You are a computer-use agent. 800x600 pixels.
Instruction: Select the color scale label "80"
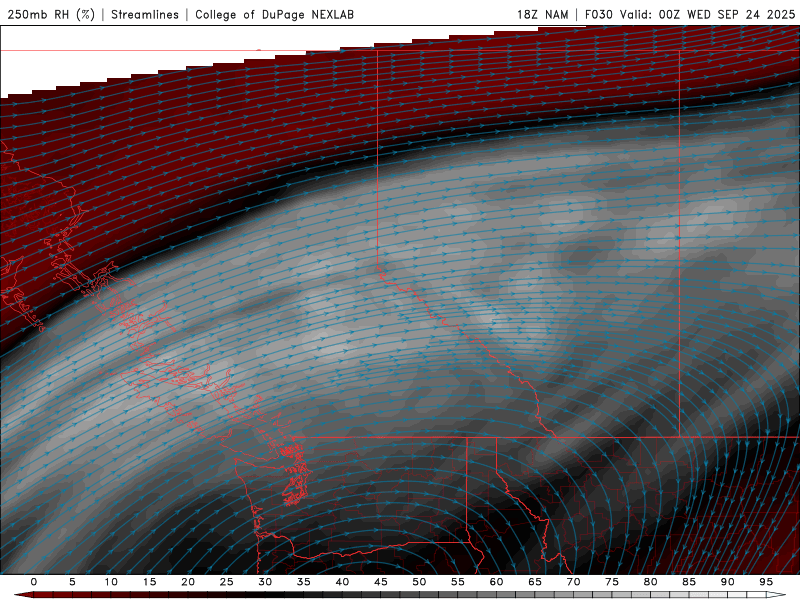point(651,582)
